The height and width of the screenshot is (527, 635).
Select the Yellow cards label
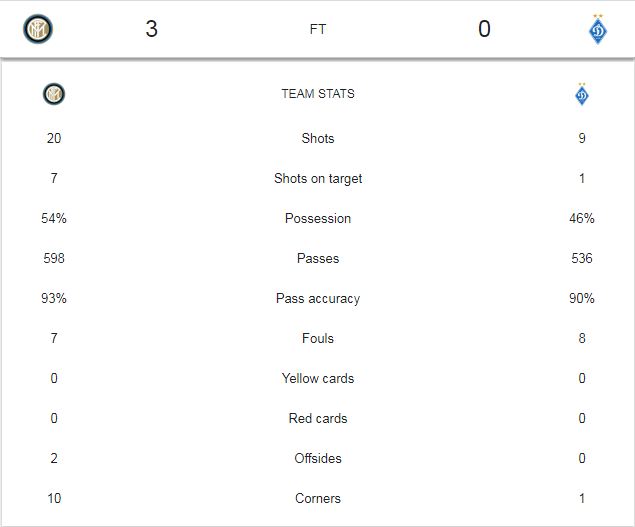[x=318, y=378]
